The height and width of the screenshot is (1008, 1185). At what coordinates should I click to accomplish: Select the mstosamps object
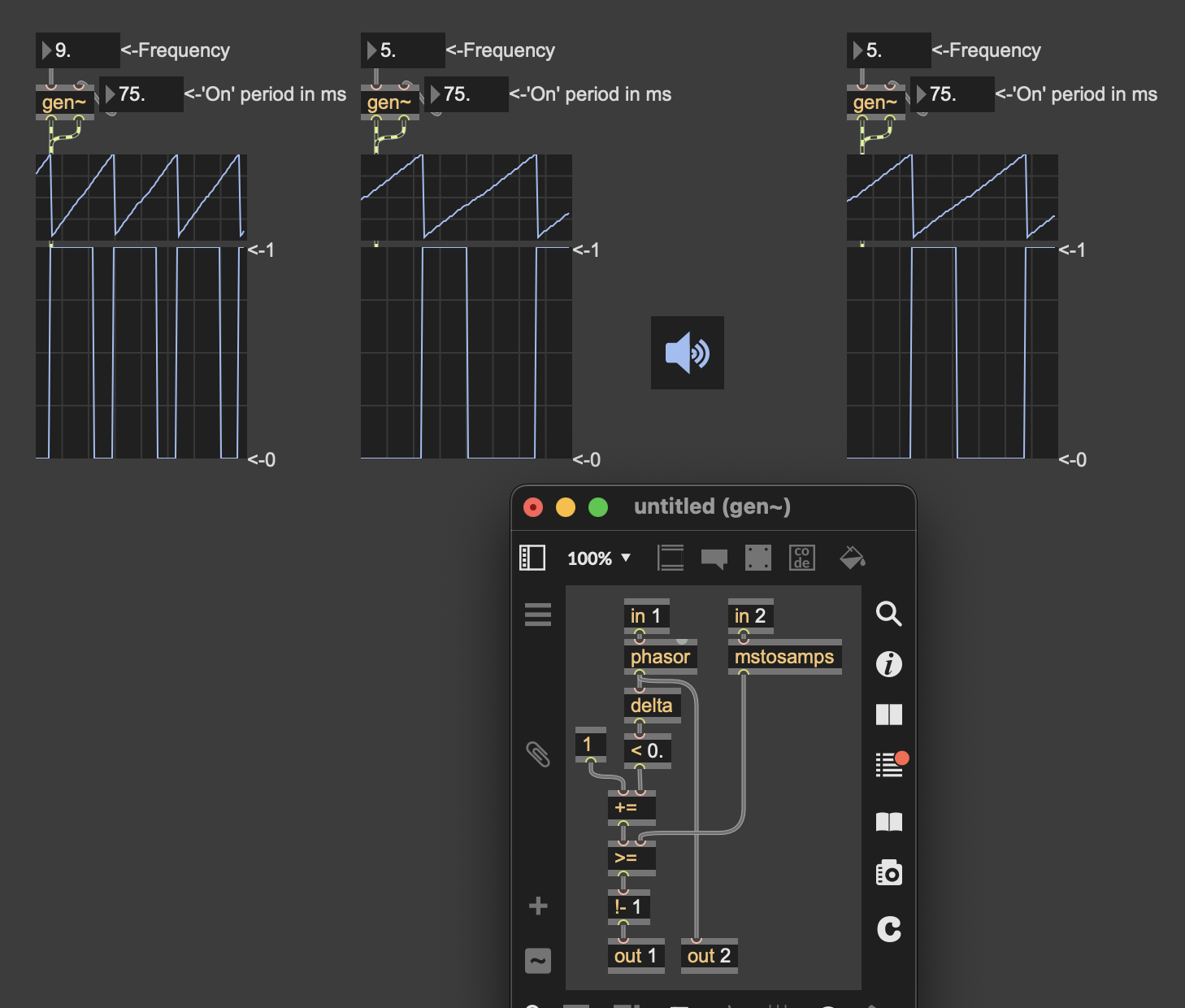point(783,657)
